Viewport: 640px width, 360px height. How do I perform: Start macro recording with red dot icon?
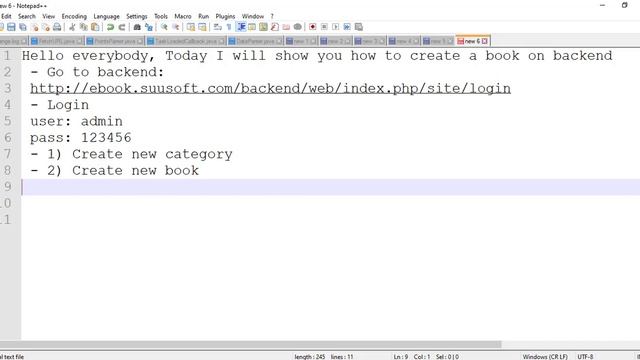[x=313, y=27]
